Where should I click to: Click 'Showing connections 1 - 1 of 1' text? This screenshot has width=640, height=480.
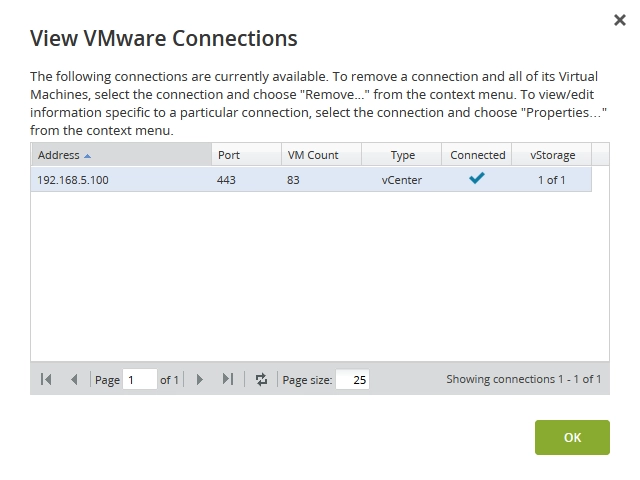point(524,379)
